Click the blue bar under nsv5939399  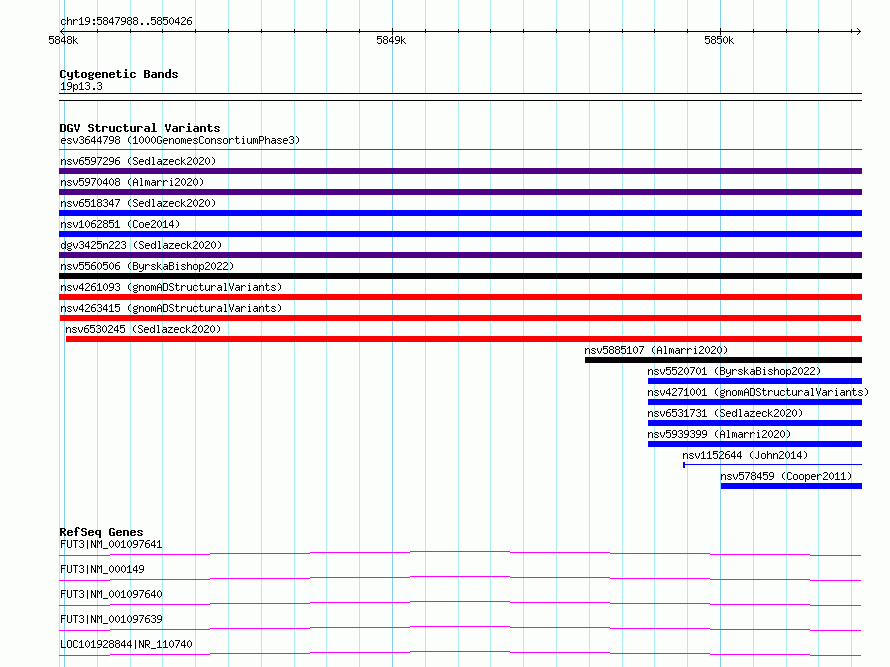coord(755,444)
